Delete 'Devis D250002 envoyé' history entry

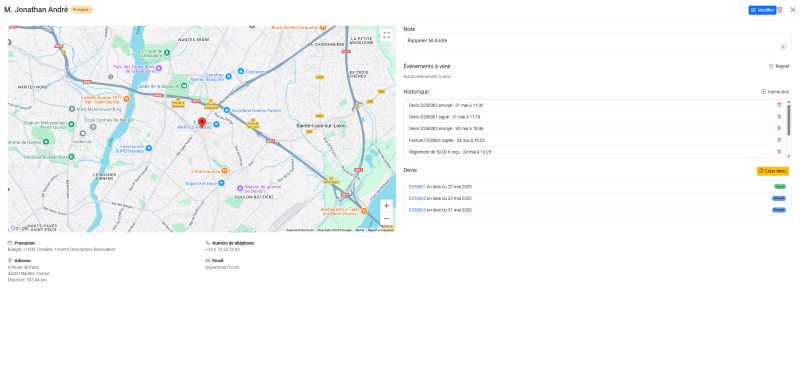click(779, 129)
